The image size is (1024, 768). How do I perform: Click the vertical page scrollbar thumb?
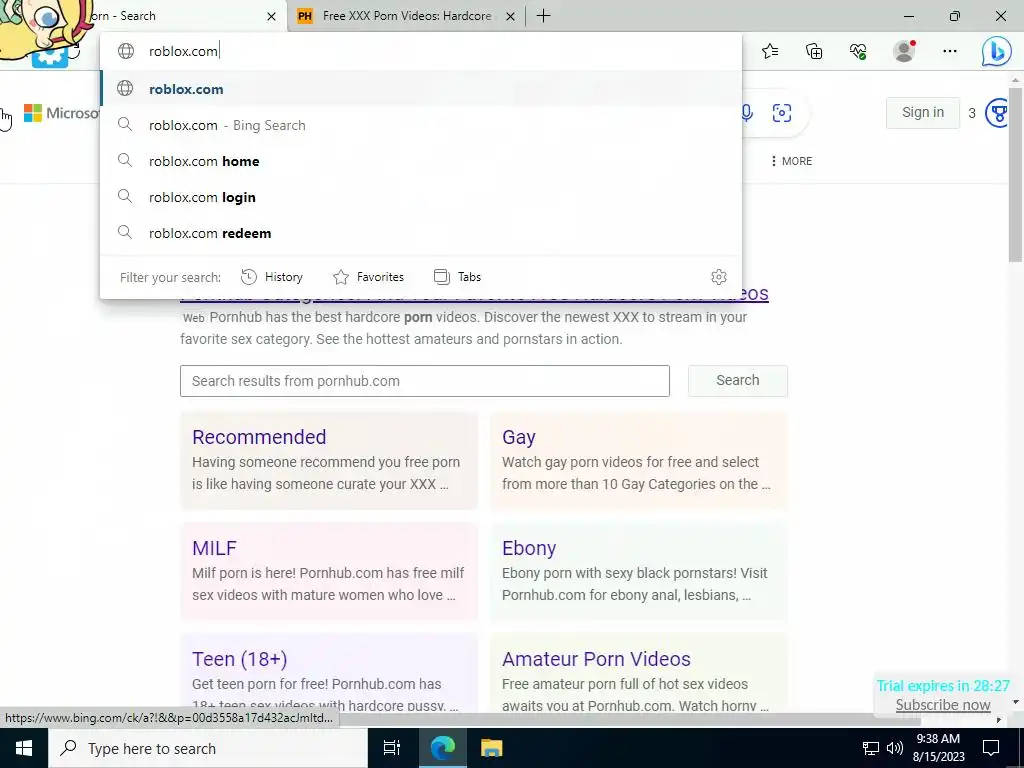1015,173
